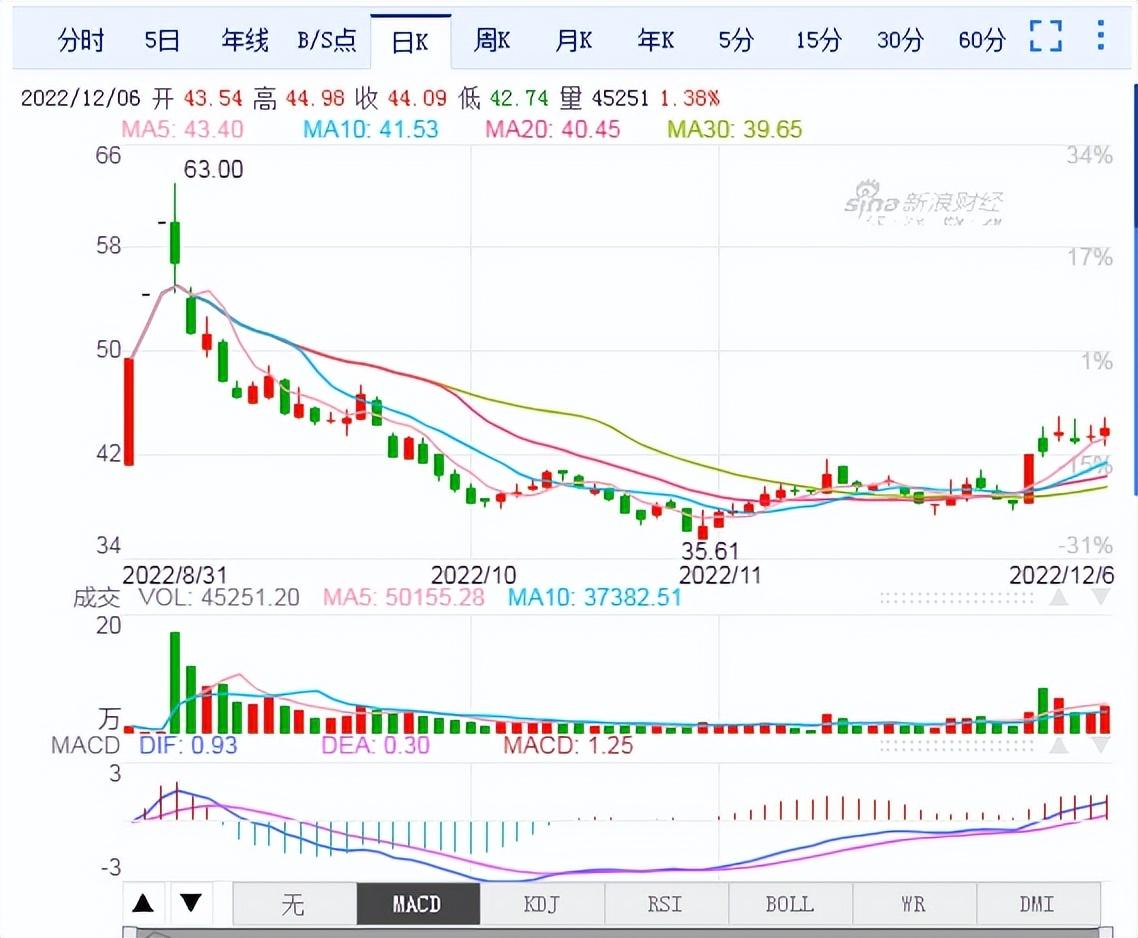Click the MACD: 1.25 value label
This screenshot has width=1138, height=938.
click(568, 745)
